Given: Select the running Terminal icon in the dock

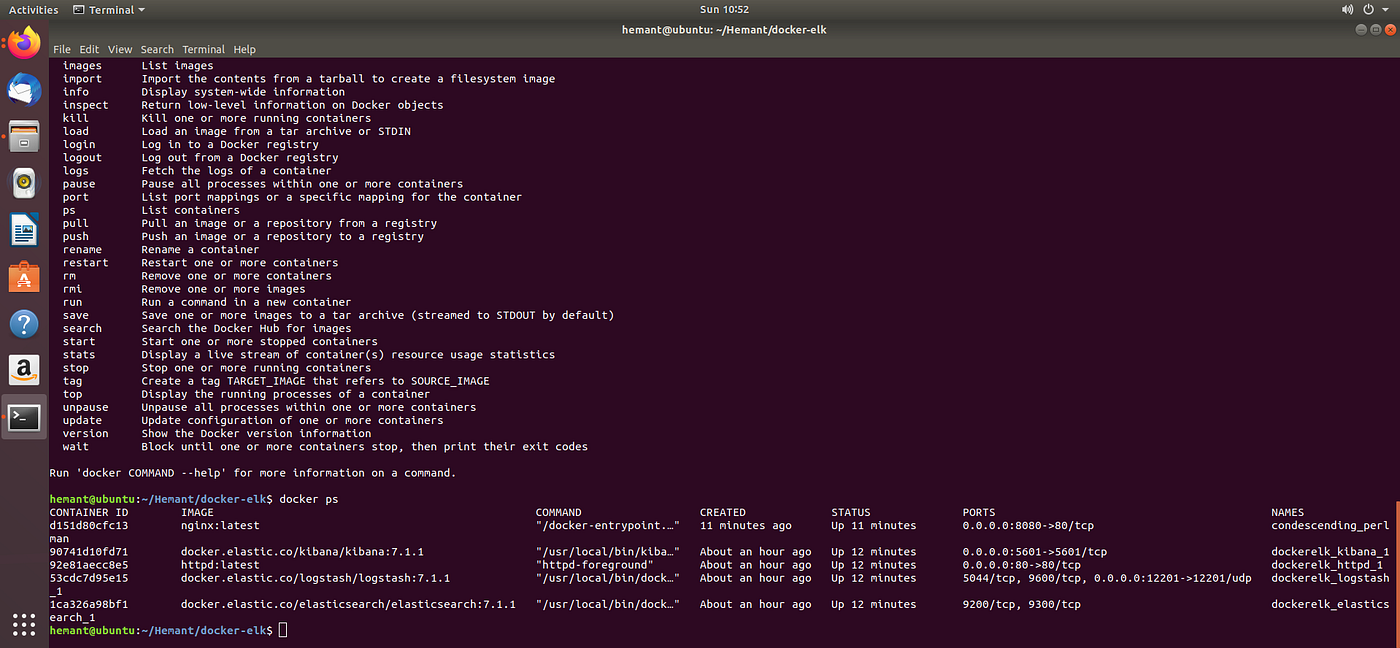Looking at the screenshot, I should pos(22,416).
